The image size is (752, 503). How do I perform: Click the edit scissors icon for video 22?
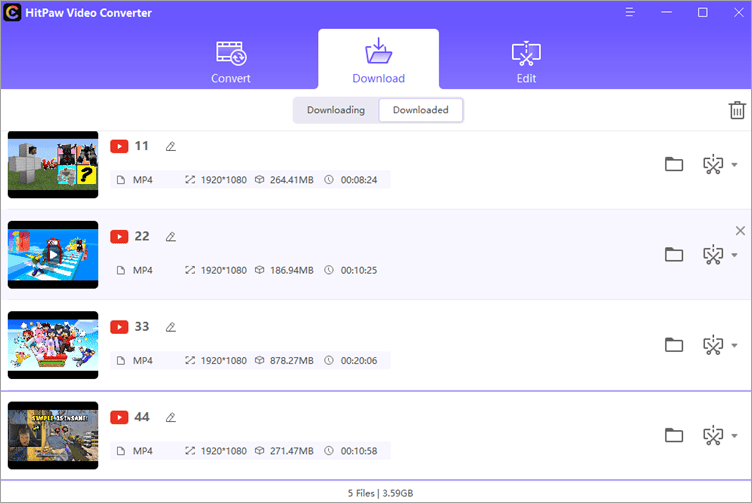(x=713, y=255)
